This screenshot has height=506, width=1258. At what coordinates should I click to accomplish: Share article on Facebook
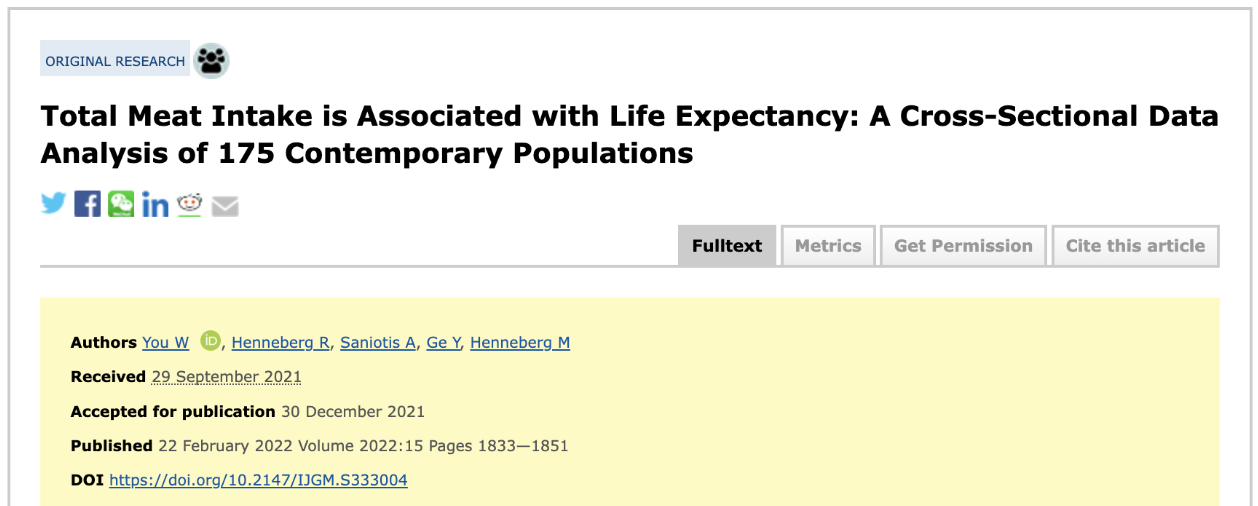point(88,204)
